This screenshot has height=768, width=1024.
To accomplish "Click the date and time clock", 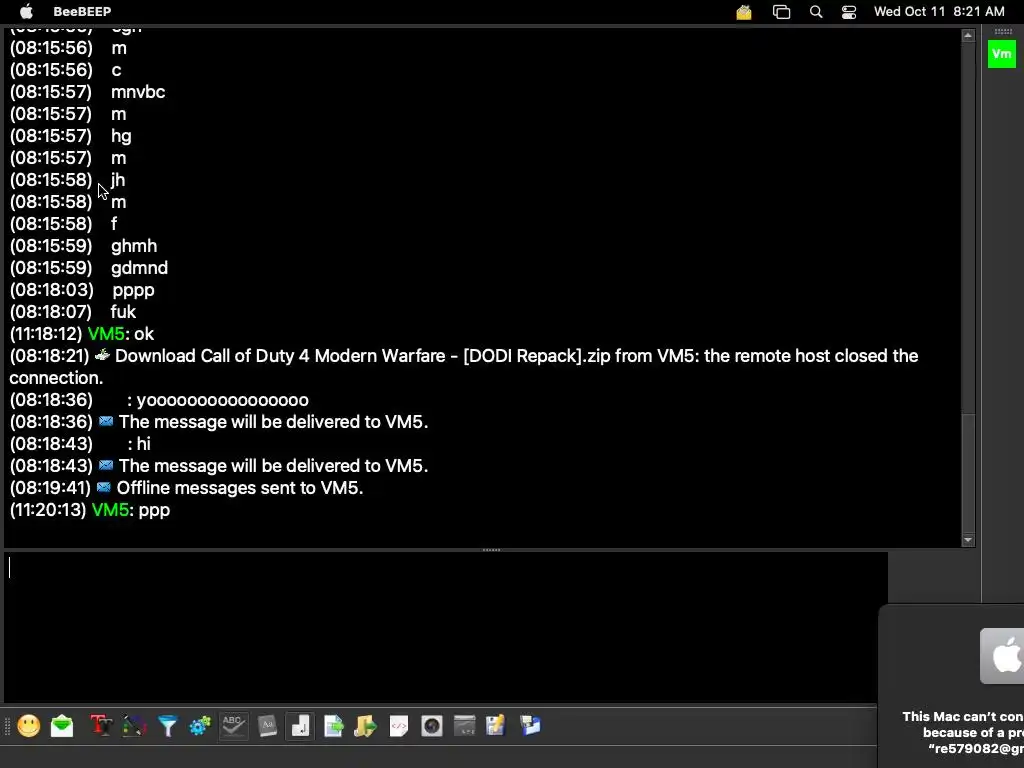I will tap(939, 11).
